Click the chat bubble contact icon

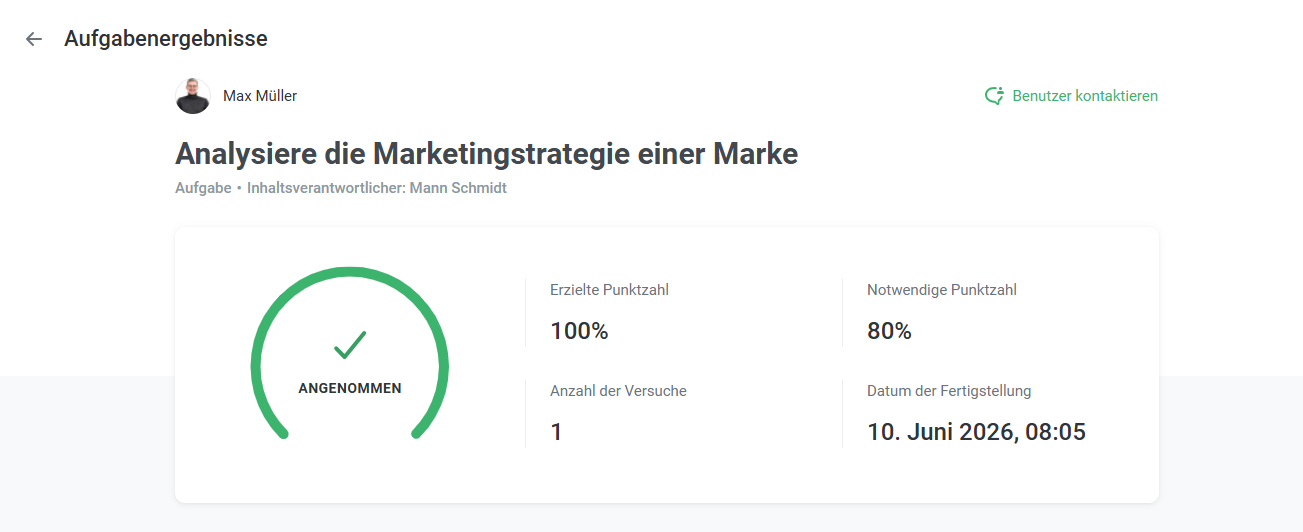click(994, 96)
